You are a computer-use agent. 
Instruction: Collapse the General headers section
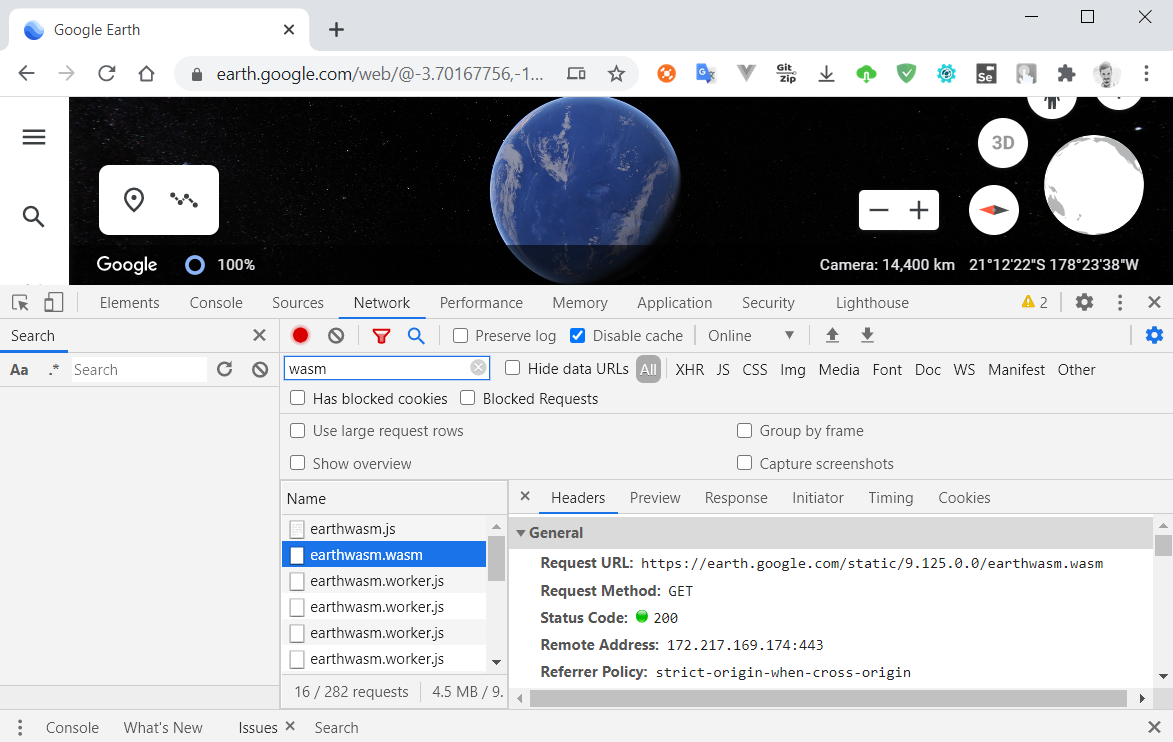coord(521,533)
